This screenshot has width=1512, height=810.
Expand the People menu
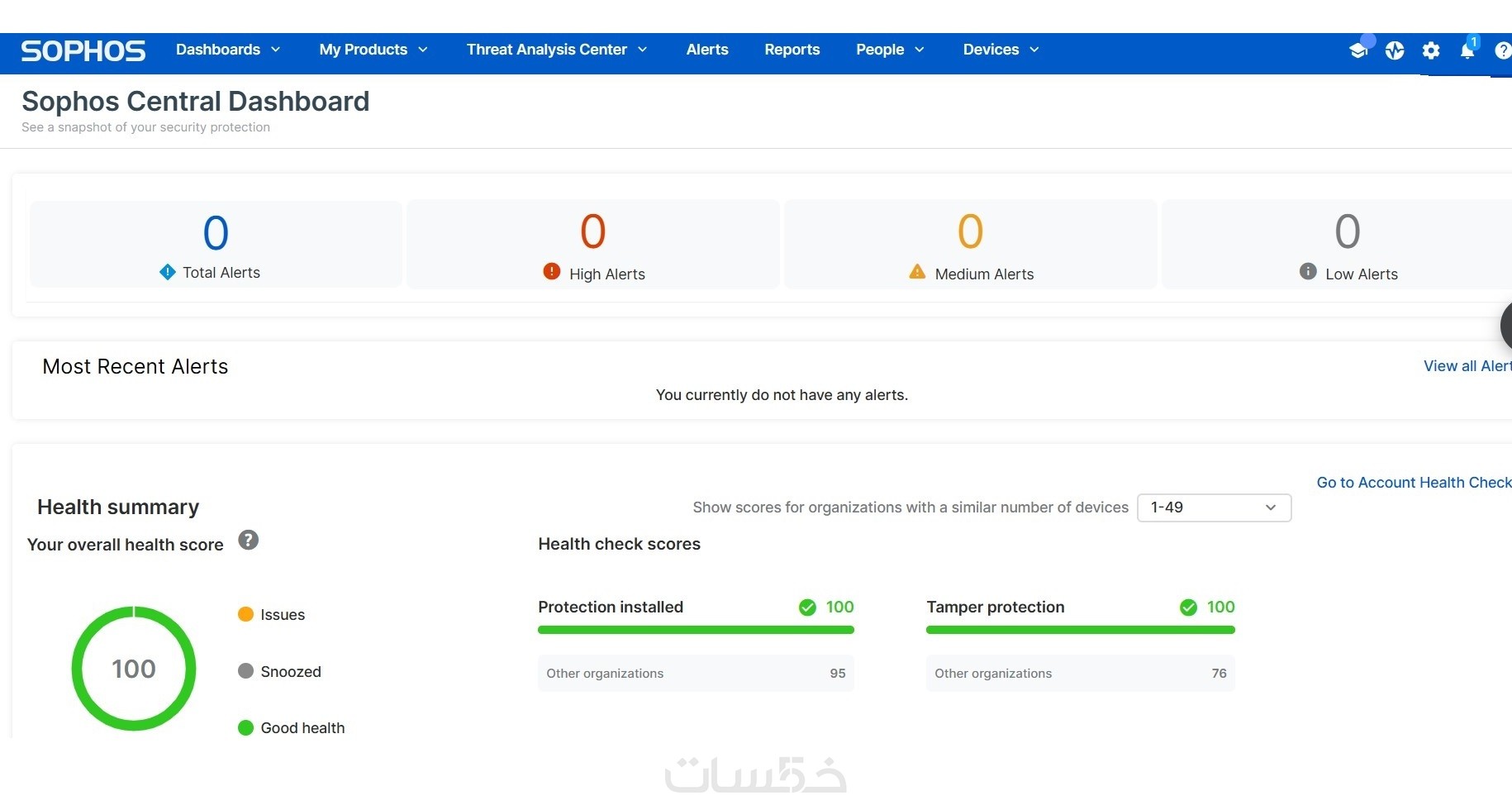click(890, 50)
